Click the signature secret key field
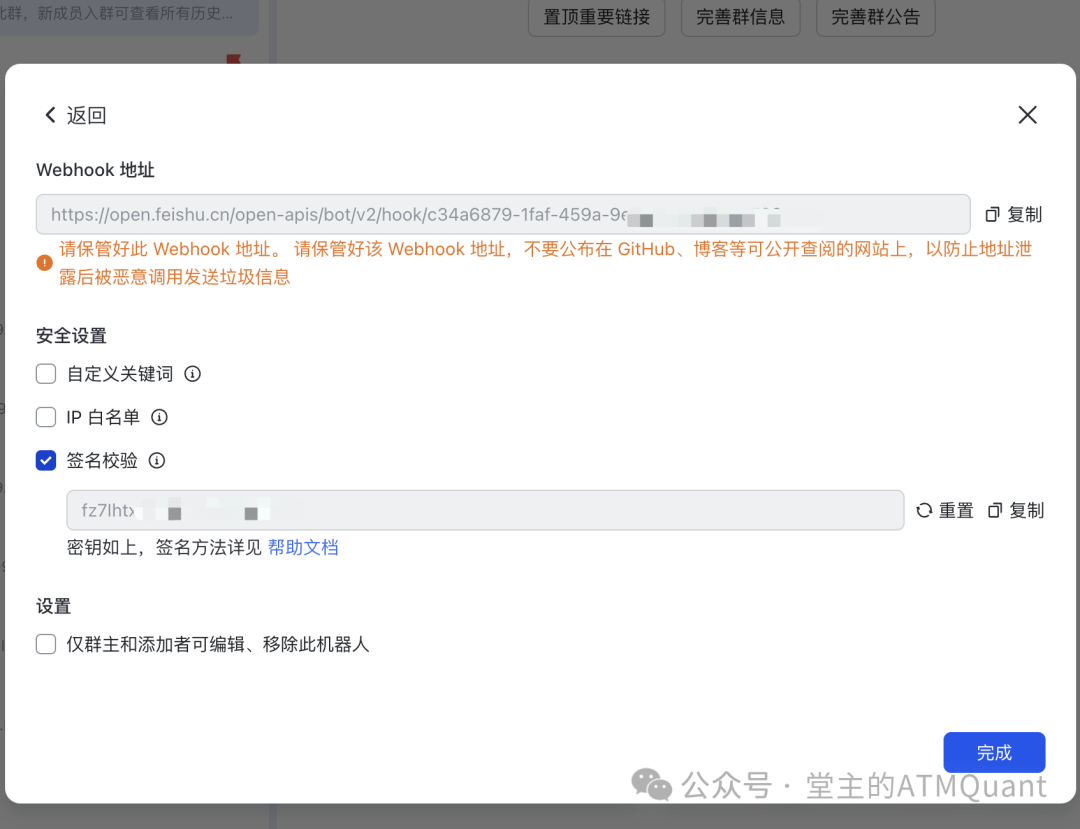Screen dimensions: 1080x829 (485, 510)
